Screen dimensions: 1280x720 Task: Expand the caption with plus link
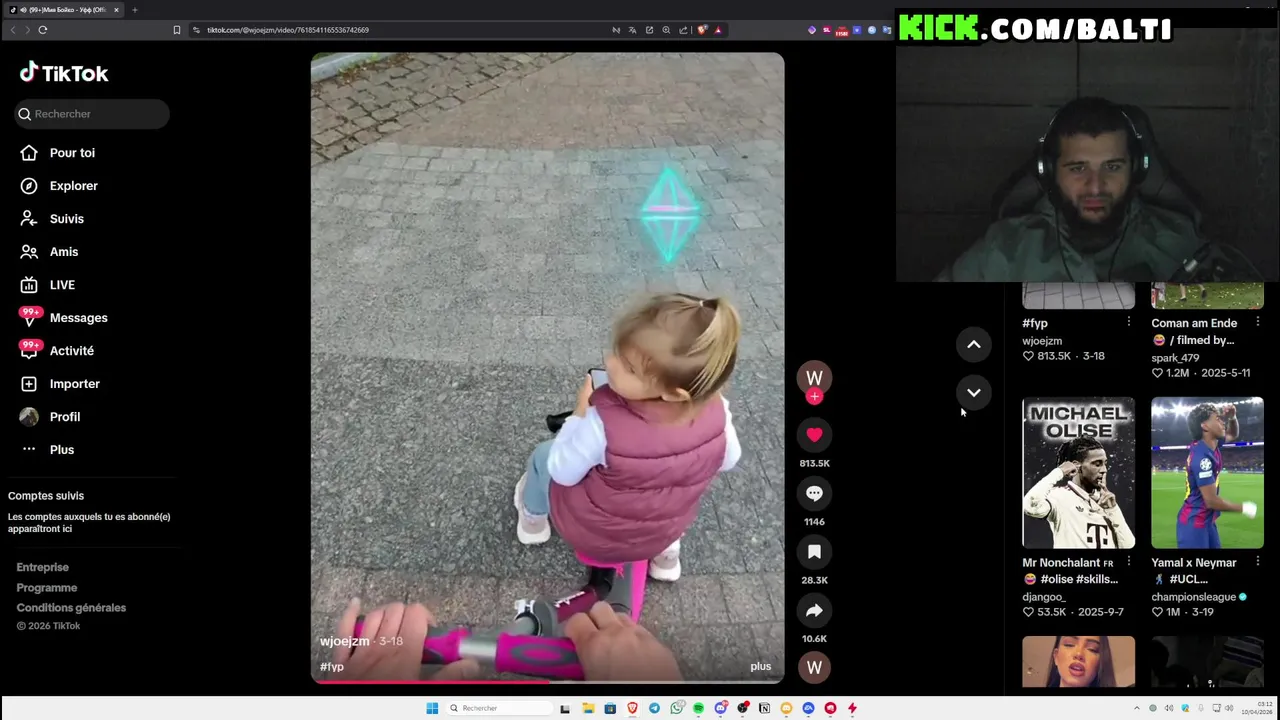[761, 666]
